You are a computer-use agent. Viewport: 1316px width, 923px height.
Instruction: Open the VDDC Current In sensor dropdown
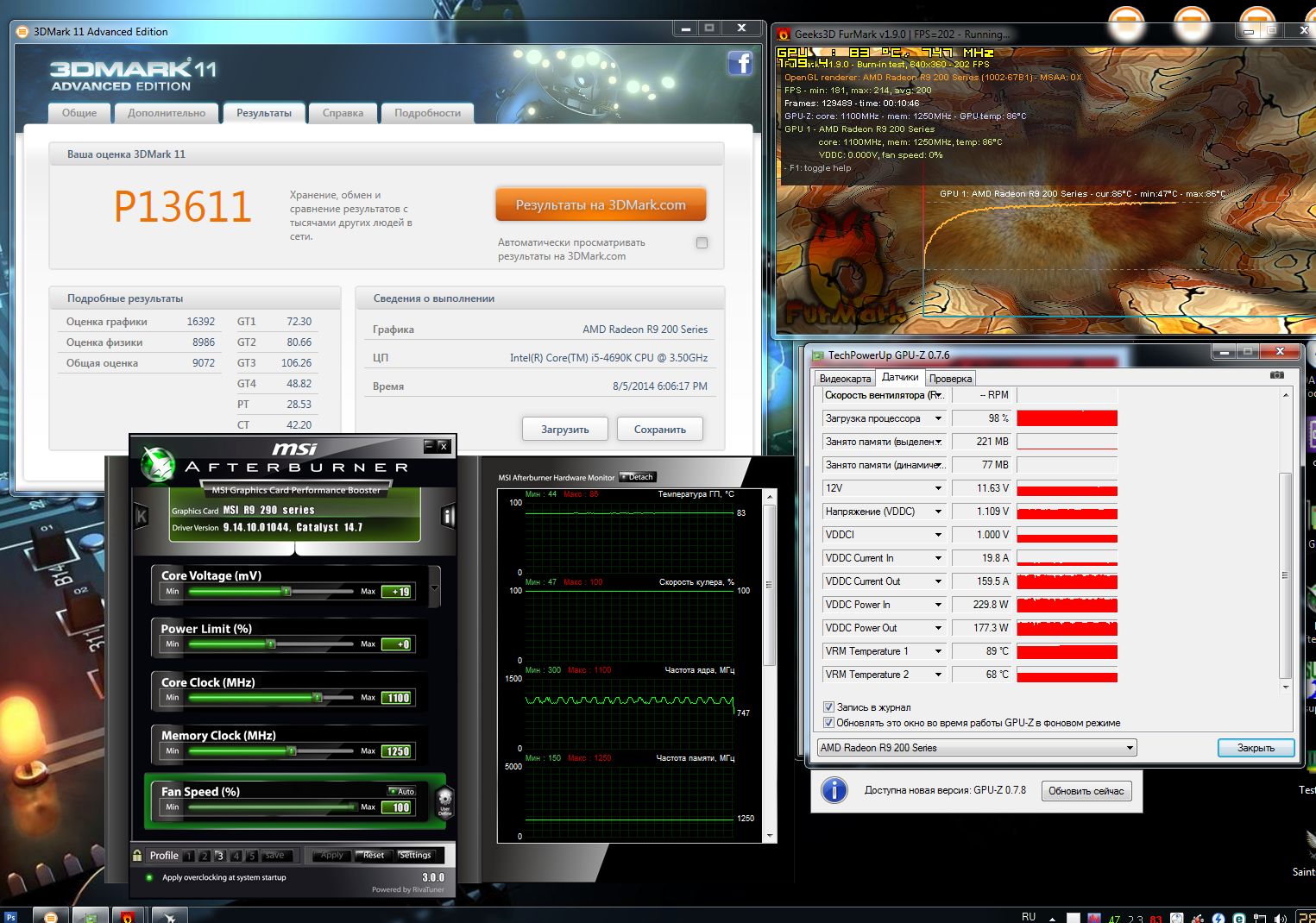[x=938, y=558]
